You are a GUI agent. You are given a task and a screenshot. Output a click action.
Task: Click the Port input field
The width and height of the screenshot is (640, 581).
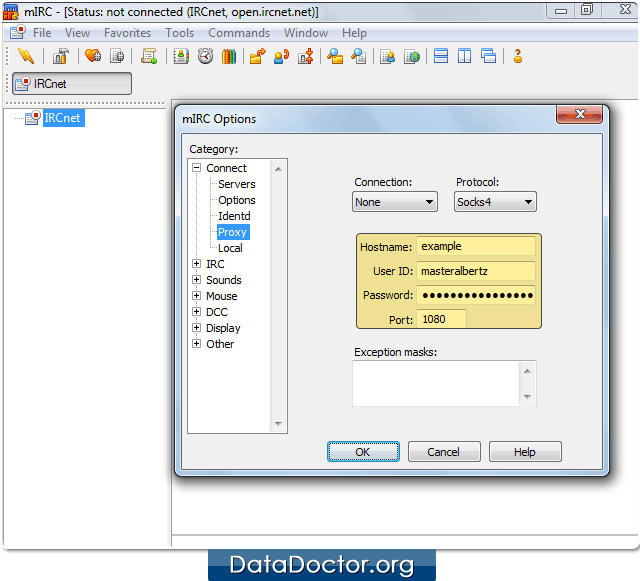441,319
